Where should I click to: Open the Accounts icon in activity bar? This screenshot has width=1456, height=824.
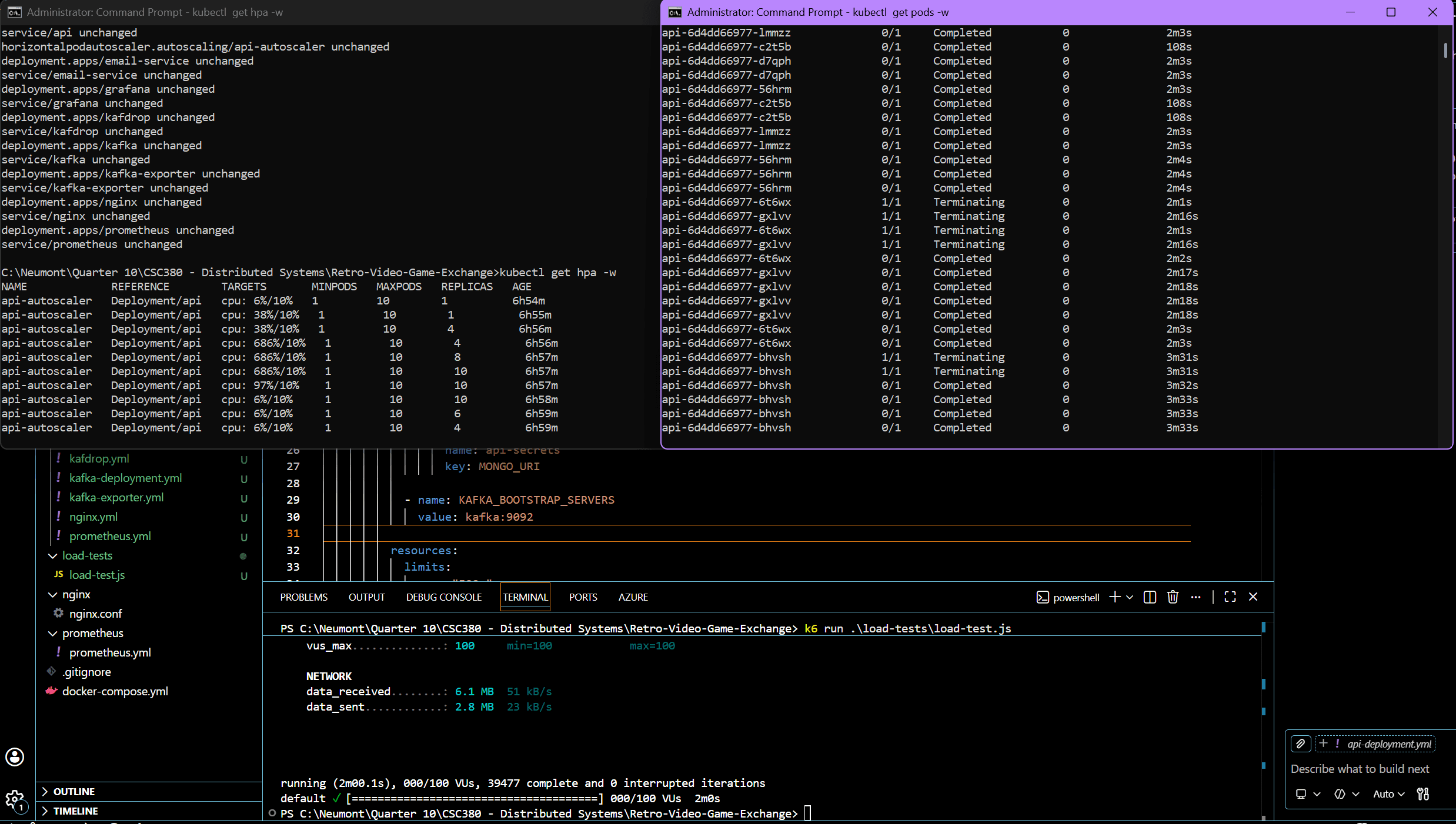(15, 757)
